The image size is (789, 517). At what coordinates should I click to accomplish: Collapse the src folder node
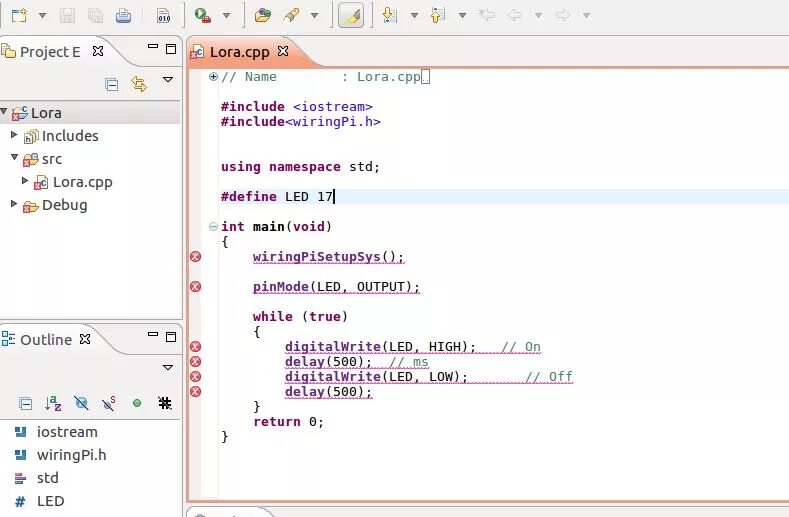(x=15, y=158)
